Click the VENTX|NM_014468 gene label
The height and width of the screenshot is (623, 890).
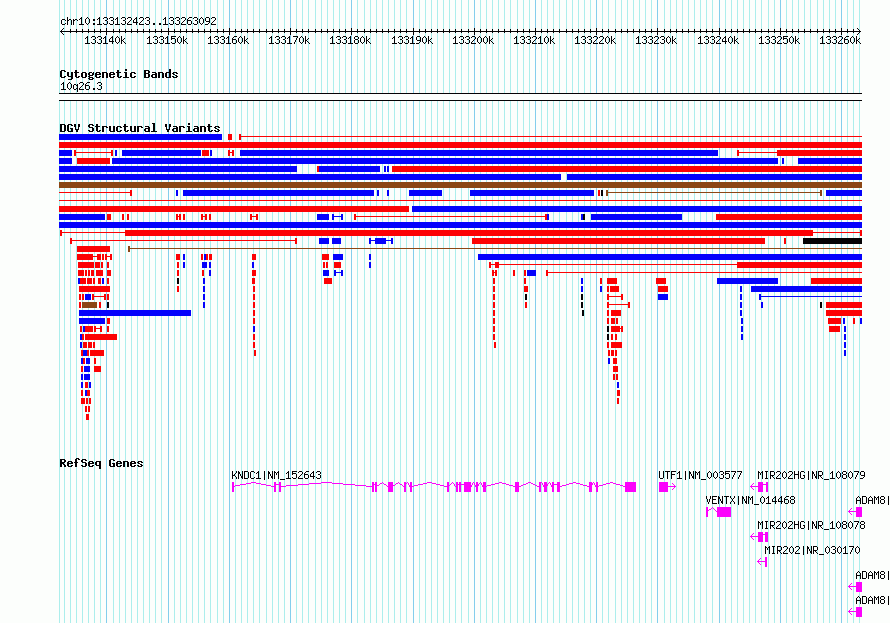point(750,500)
